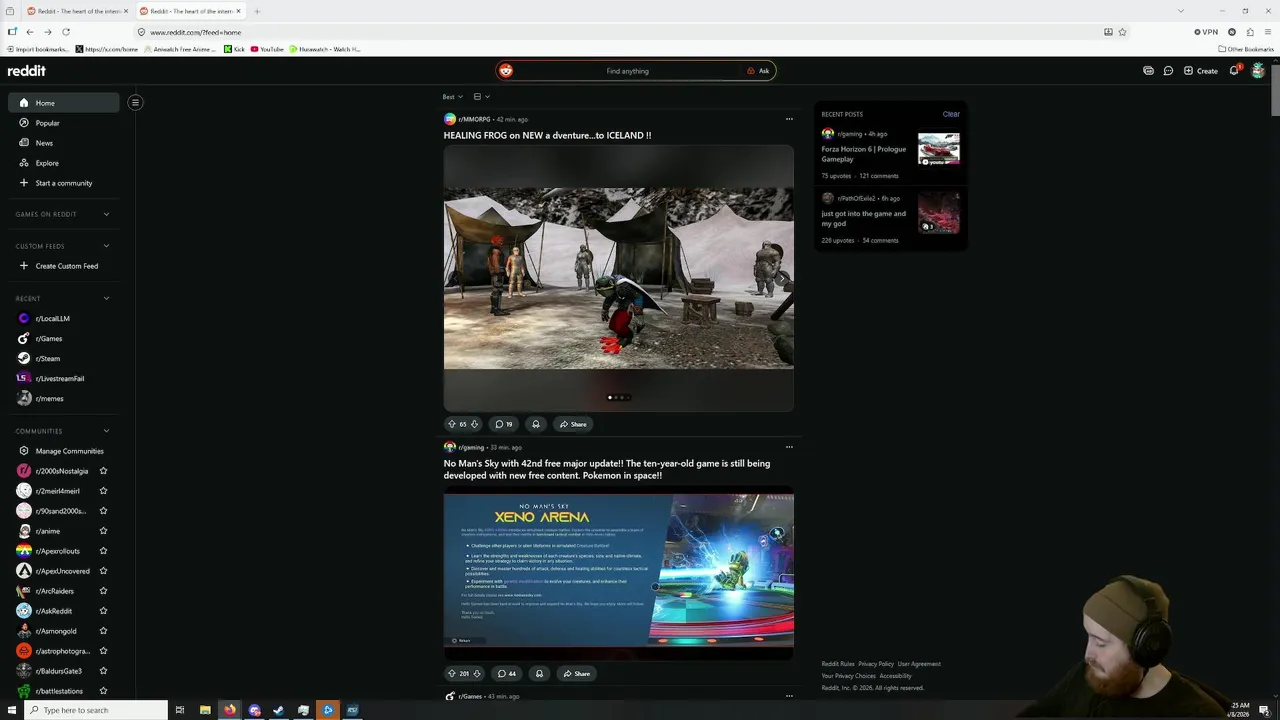Share the HEALING FROG post
This screenshot has height=720, width=1280.
click(574, 424)
